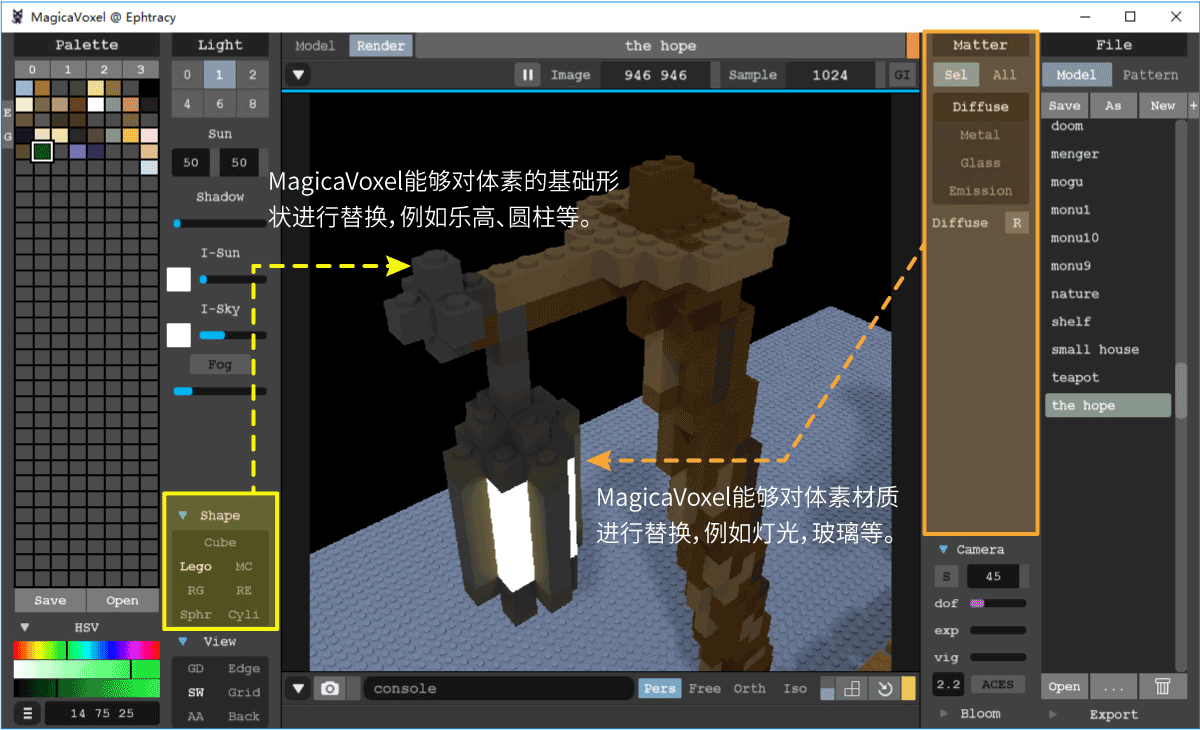
Task: Open the console dropdown arrow
Action: click(x=298, y=689)
